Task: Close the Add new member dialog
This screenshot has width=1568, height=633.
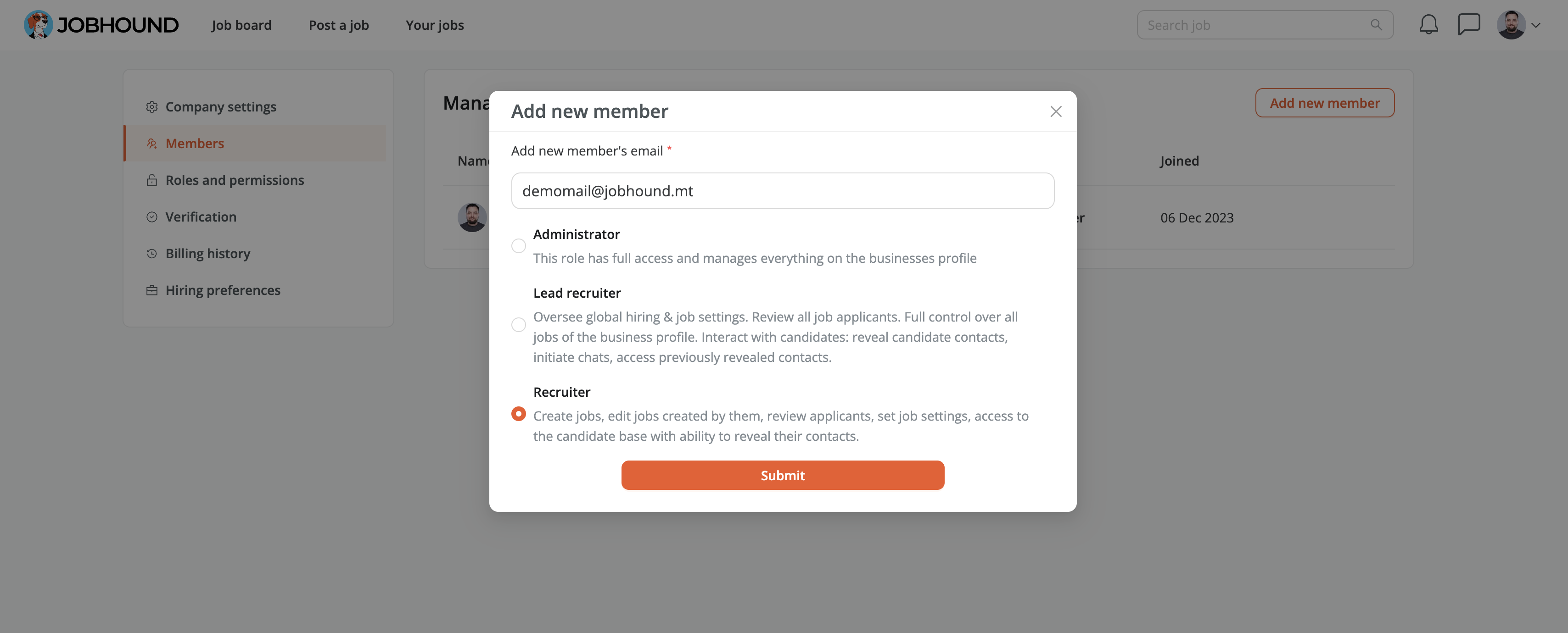Action: pos(1055,111)
